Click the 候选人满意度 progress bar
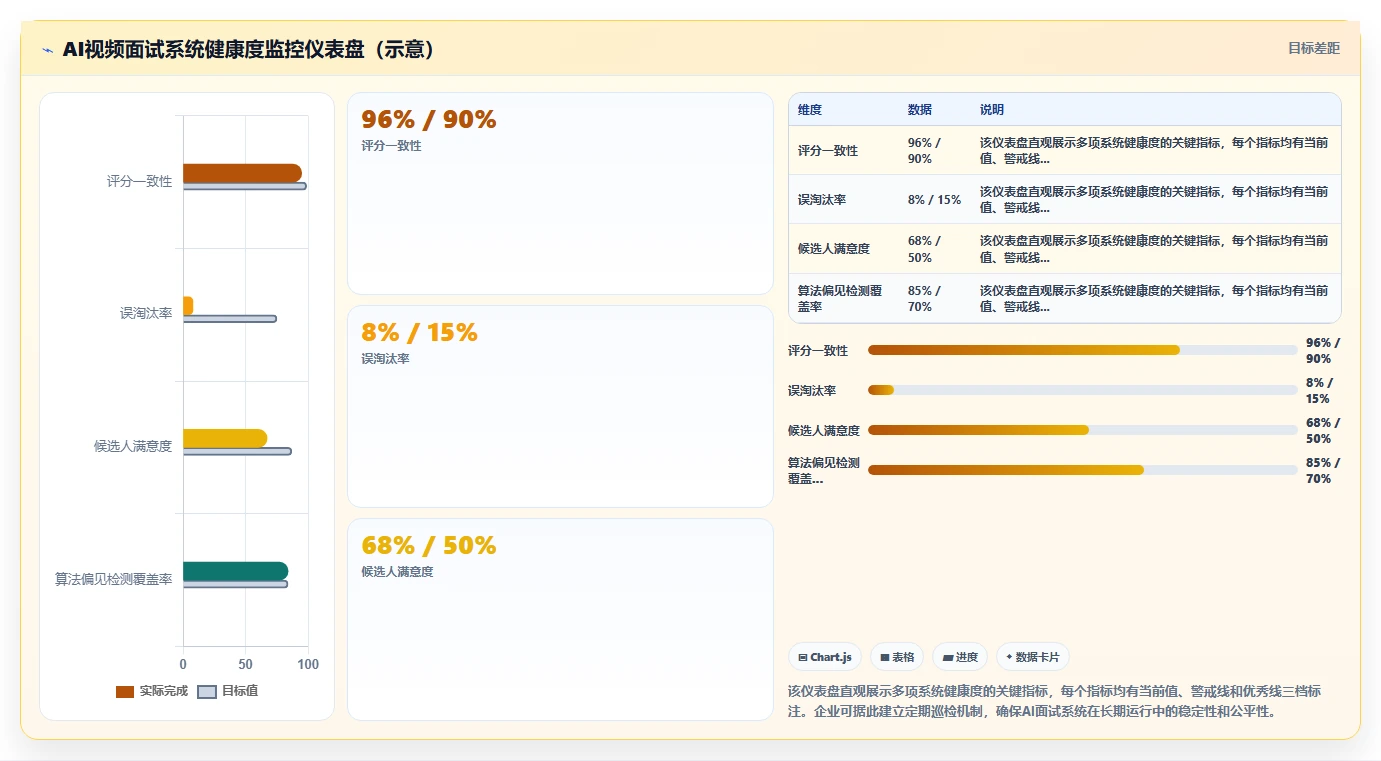1381x761 pixels. click(1083, 430)
